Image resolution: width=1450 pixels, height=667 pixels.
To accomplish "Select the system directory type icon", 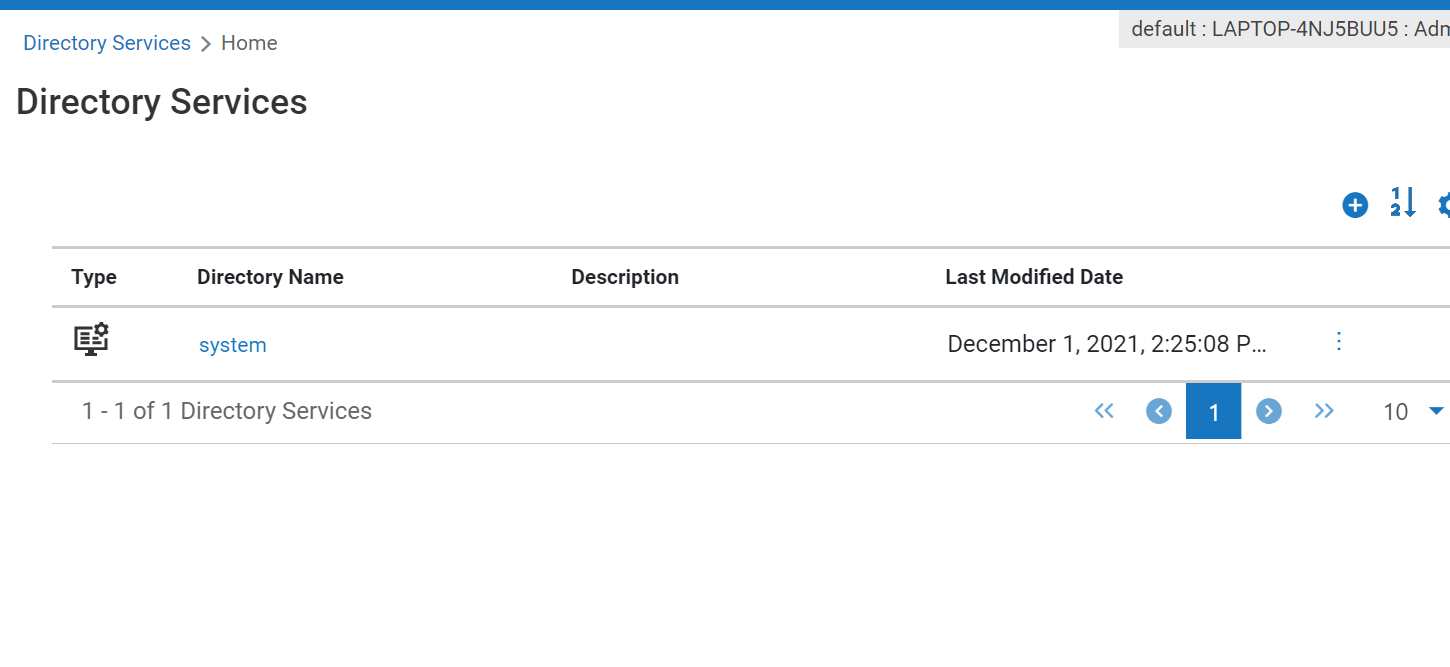I will pyautogui.click(x=91, y=340).
